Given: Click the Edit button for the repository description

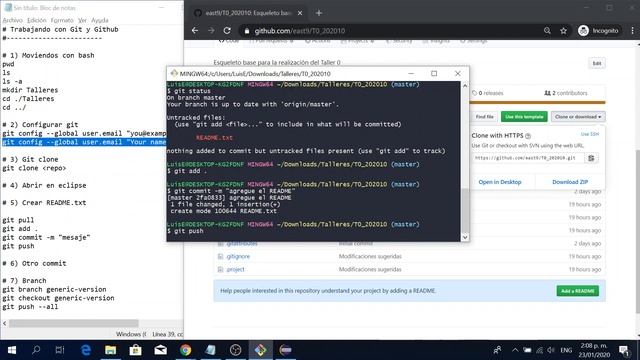Looking at the screenshot, I should tap(597, 63).
